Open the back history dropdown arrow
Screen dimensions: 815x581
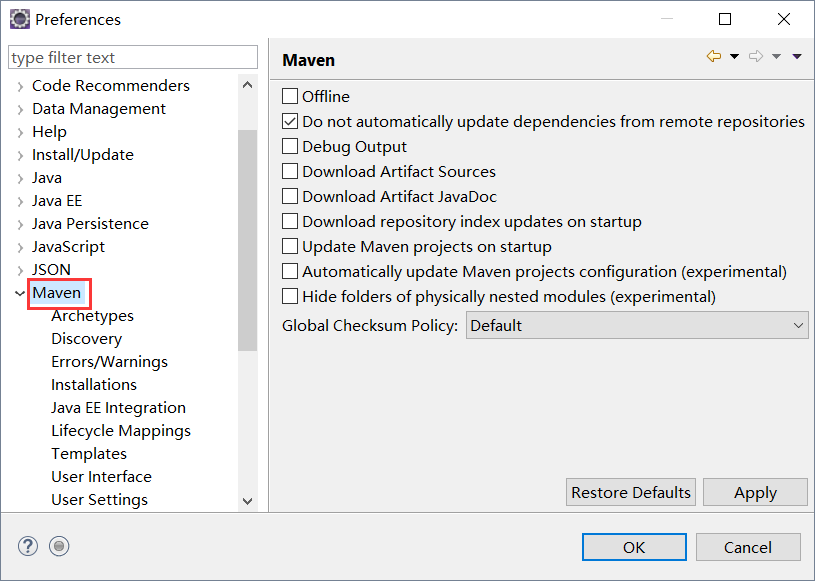(735, 57)
